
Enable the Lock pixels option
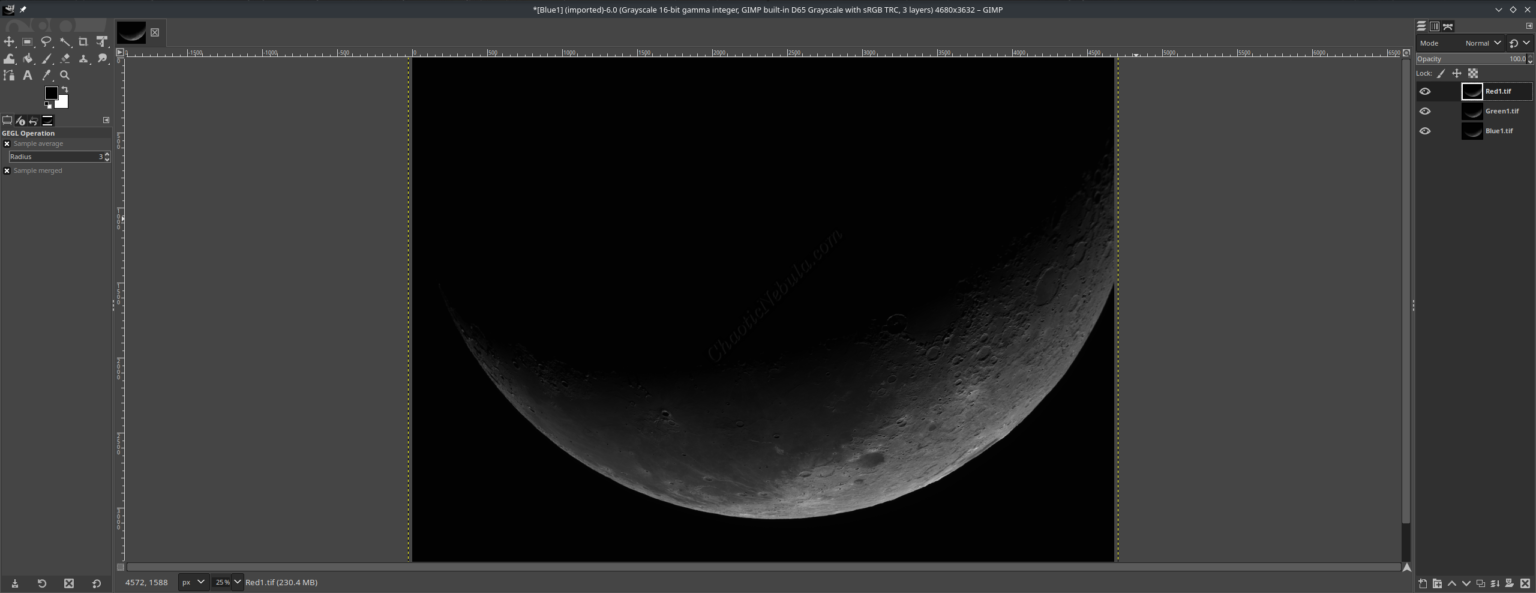tap(1441, 73)
